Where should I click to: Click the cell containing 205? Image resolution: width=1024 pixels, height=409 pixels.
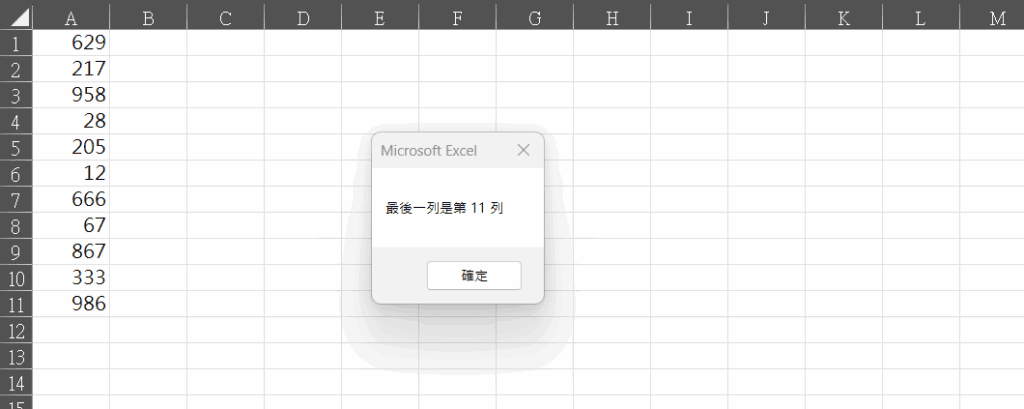[x=71, y=147]
